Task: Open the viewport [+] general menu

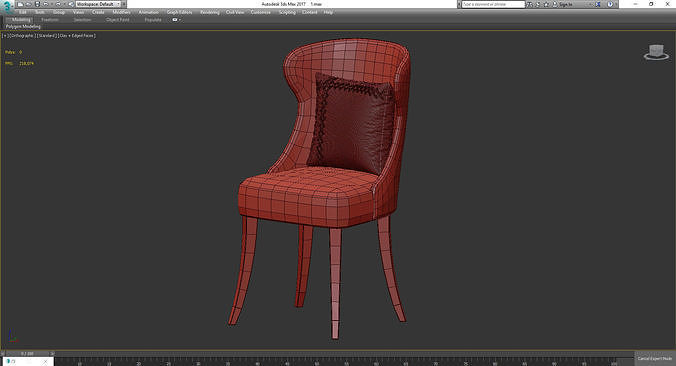Action: (x=5, y=36)
